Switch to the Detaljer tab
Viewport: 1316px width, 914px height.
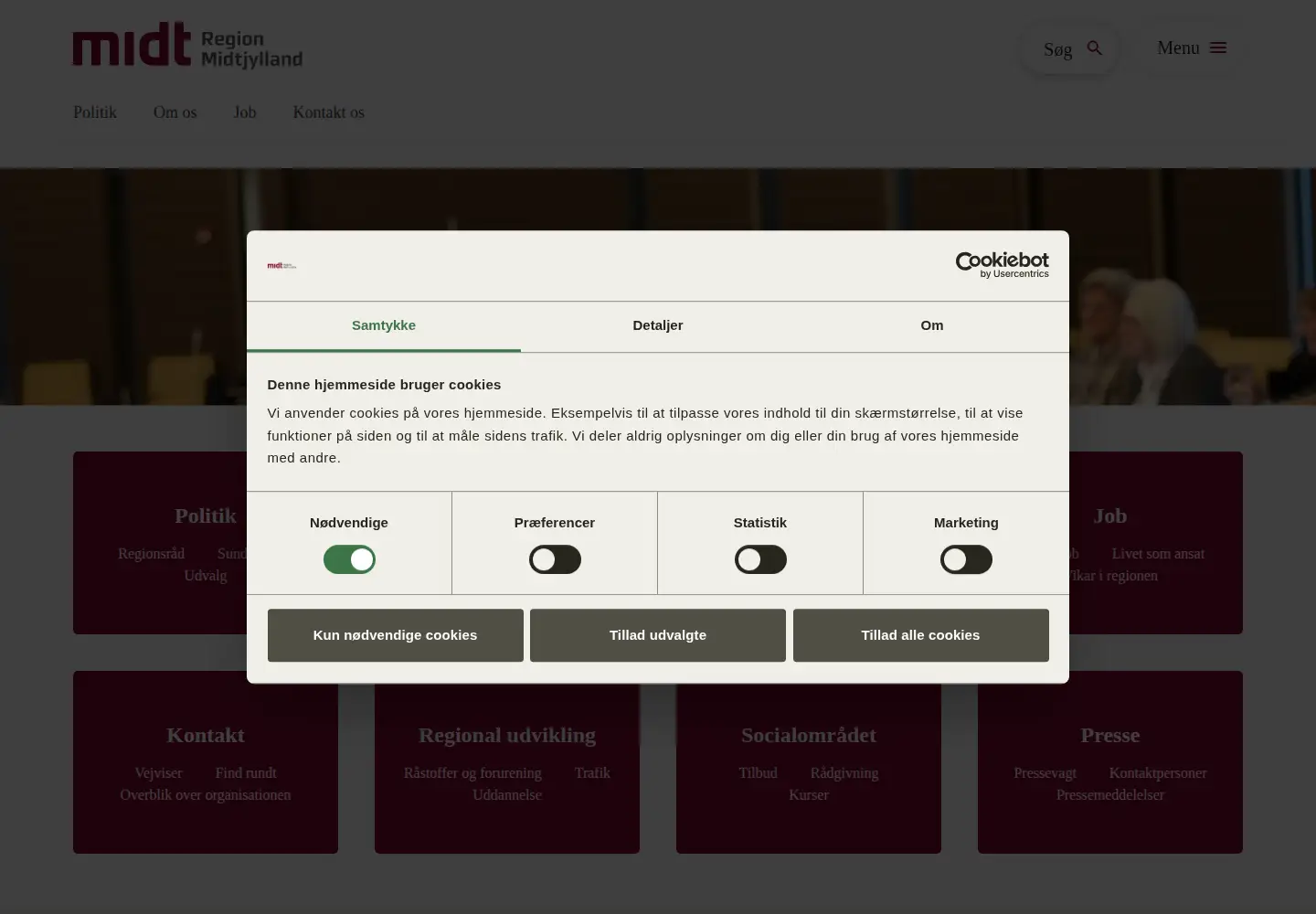[x=658, y=326]
